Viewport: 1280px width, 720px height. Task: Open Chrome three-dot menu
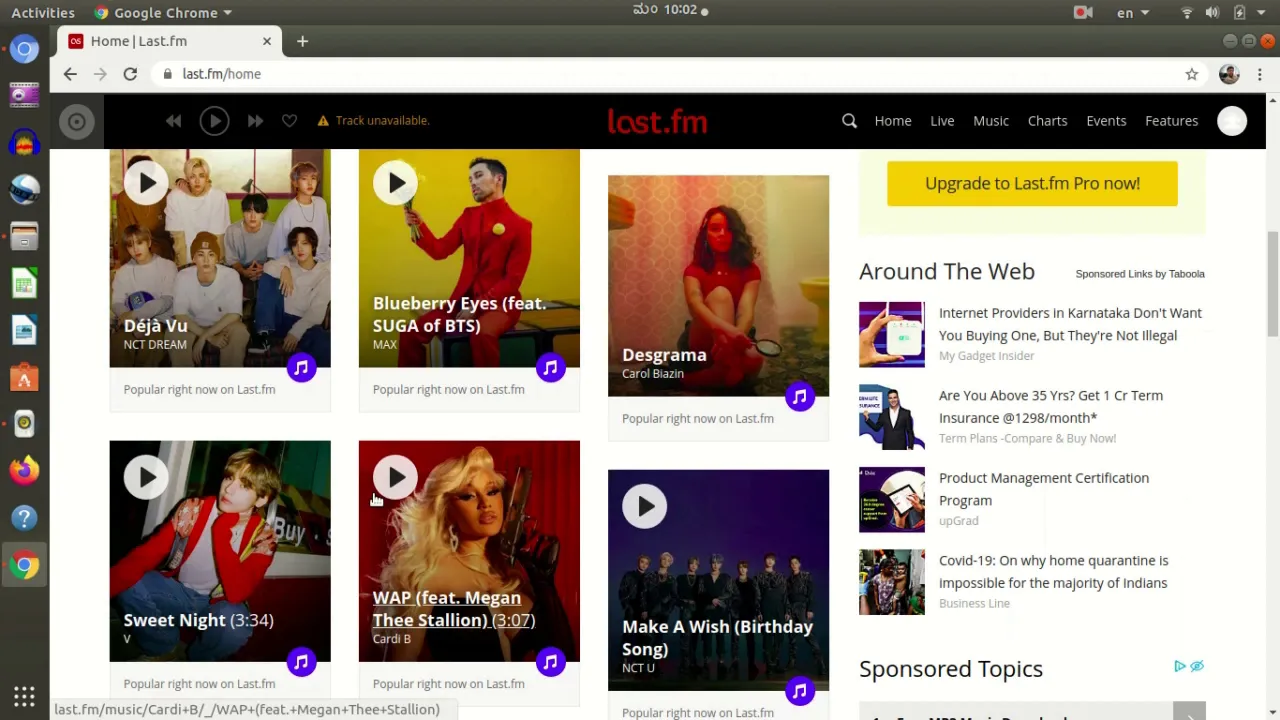click(1260, 74)
